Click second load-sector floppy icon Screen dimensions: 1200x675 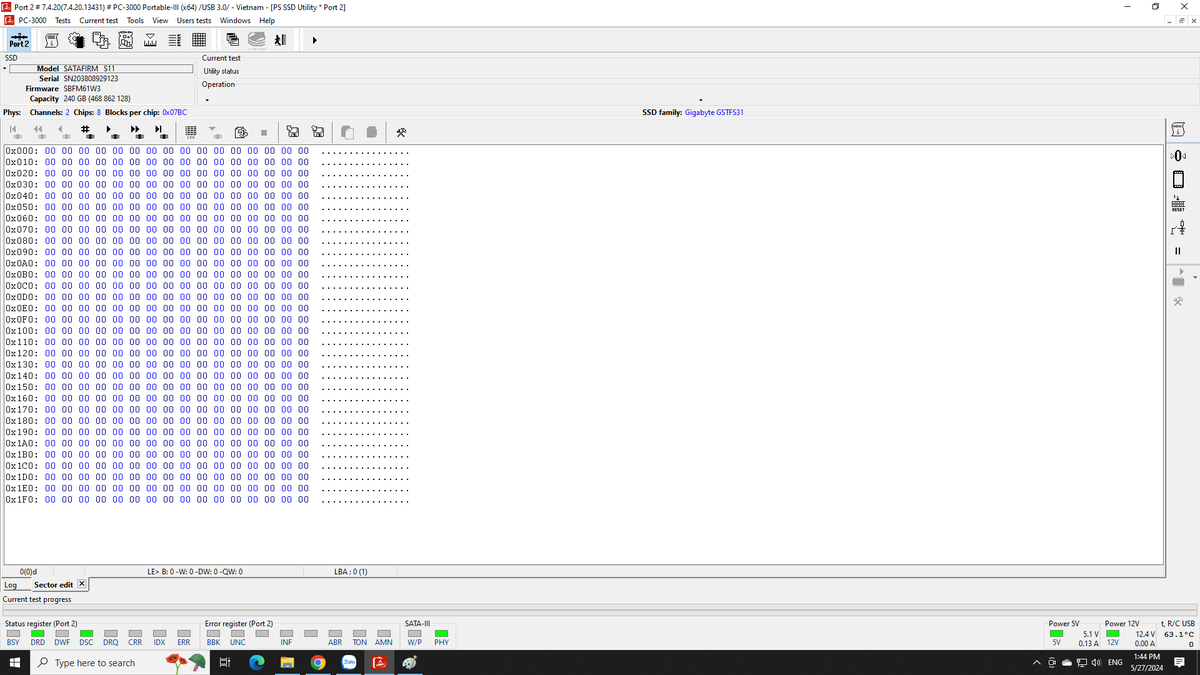pos(318,132)
